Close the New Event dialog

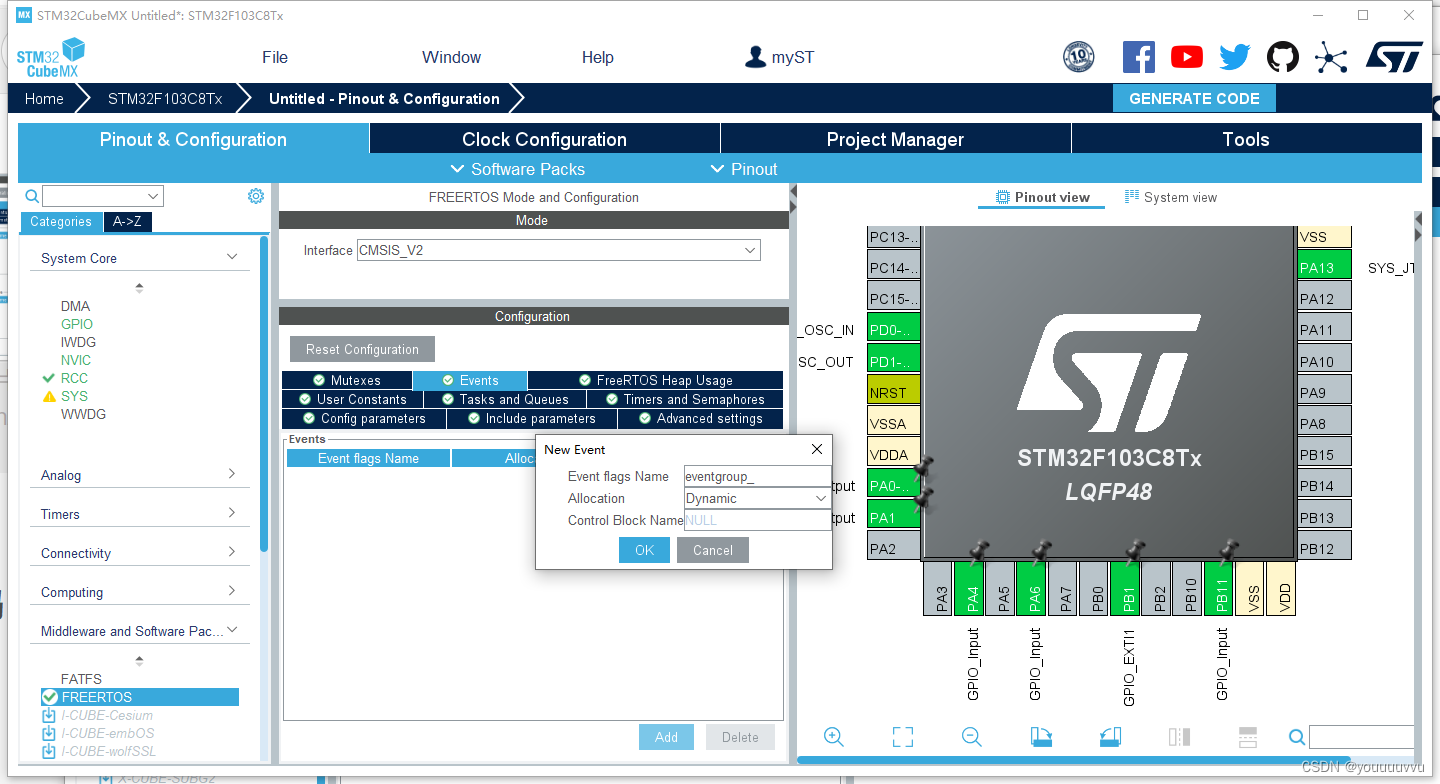coord(817,449)
